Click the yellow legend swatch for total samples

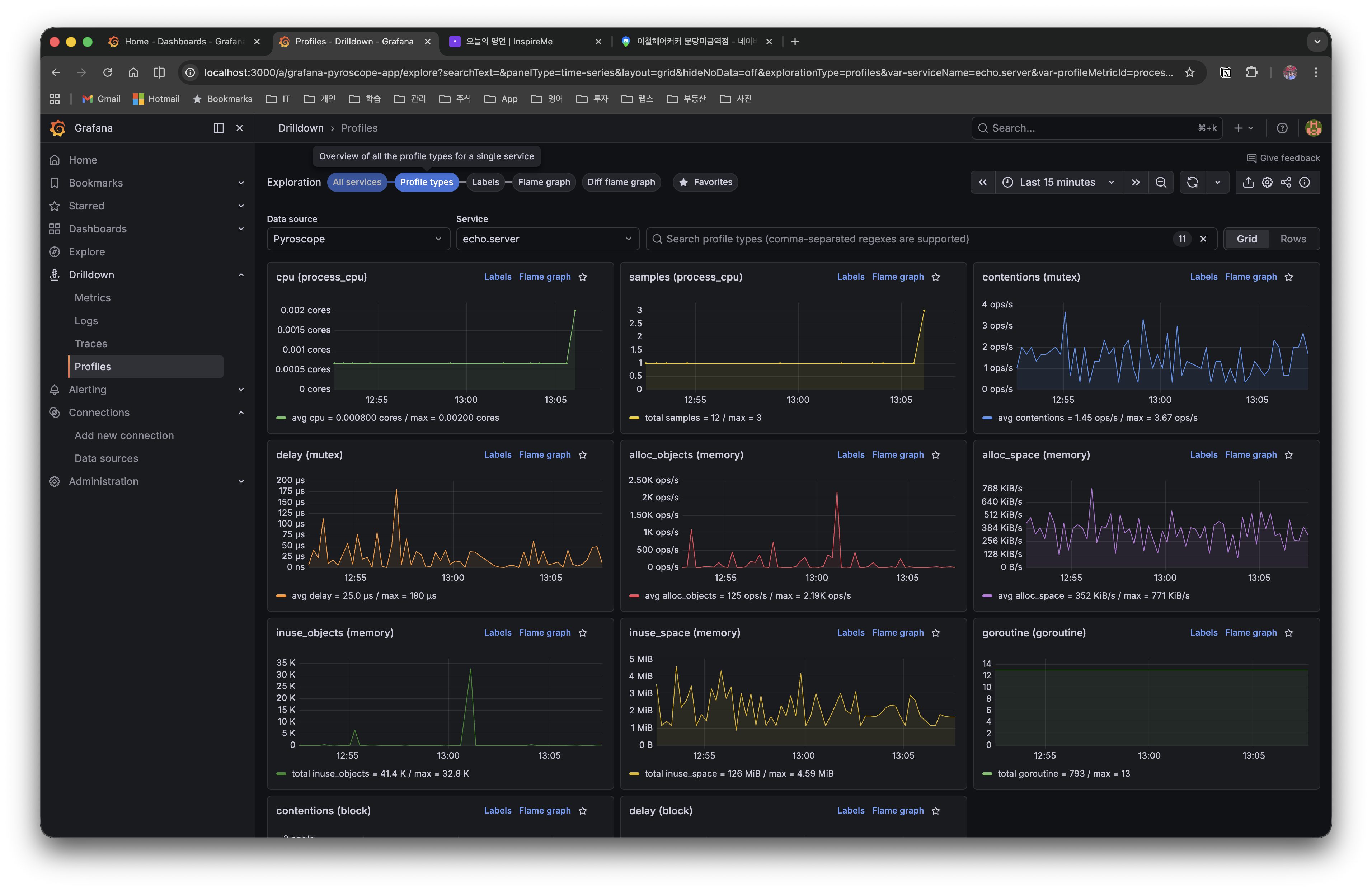[634, 418]
